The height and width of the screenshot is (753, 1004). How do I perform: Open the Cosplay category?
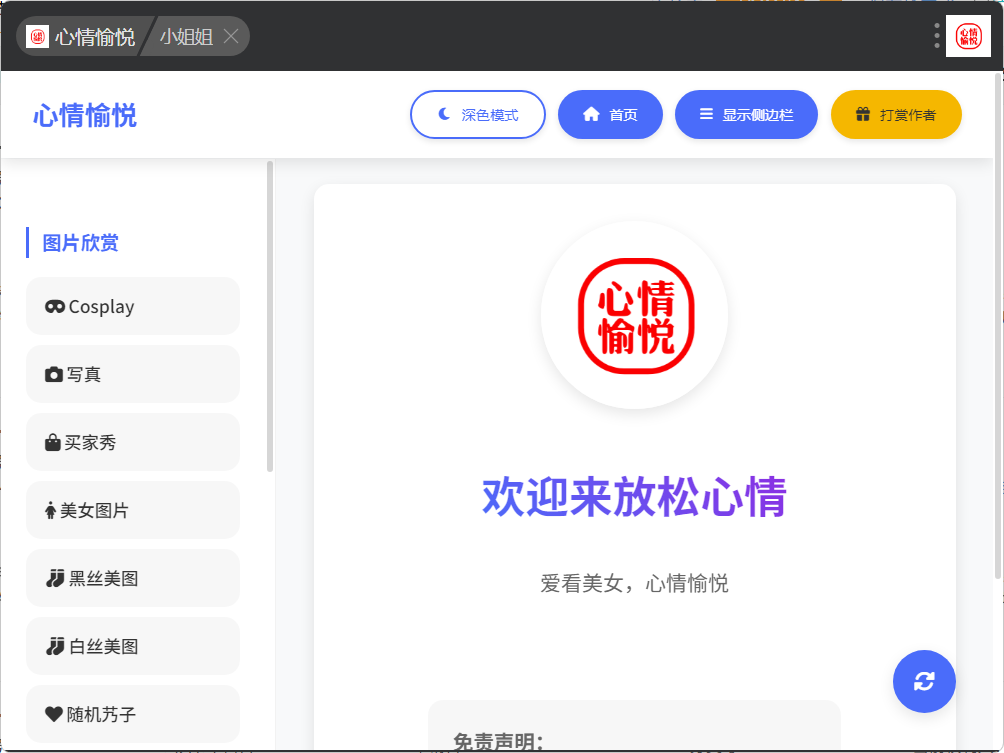[x=133, y=306]
